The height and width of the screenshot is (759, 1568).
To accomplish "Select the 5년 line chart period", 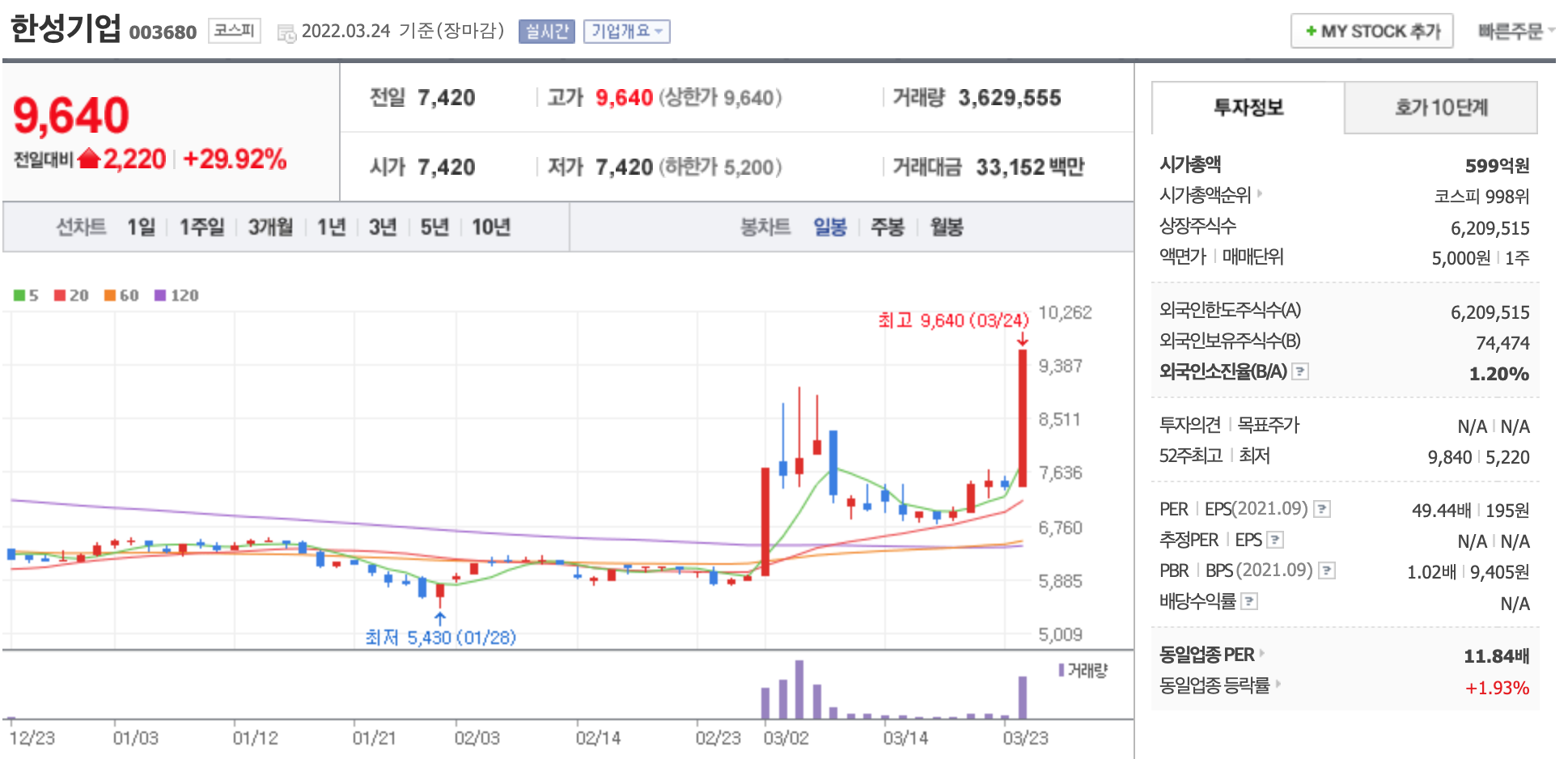I will coord(434,227).
